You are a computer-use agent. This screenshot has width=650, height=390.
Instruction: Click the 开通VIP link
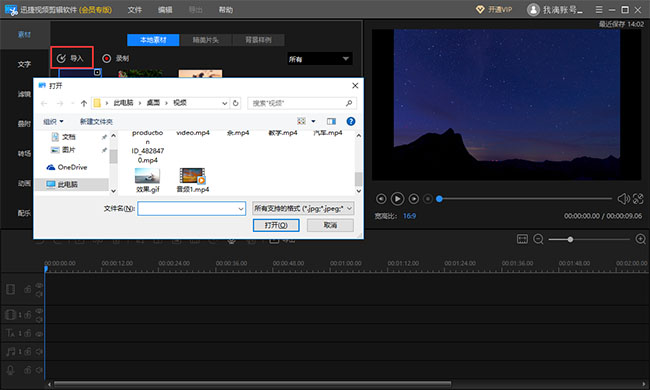[500, 10]
